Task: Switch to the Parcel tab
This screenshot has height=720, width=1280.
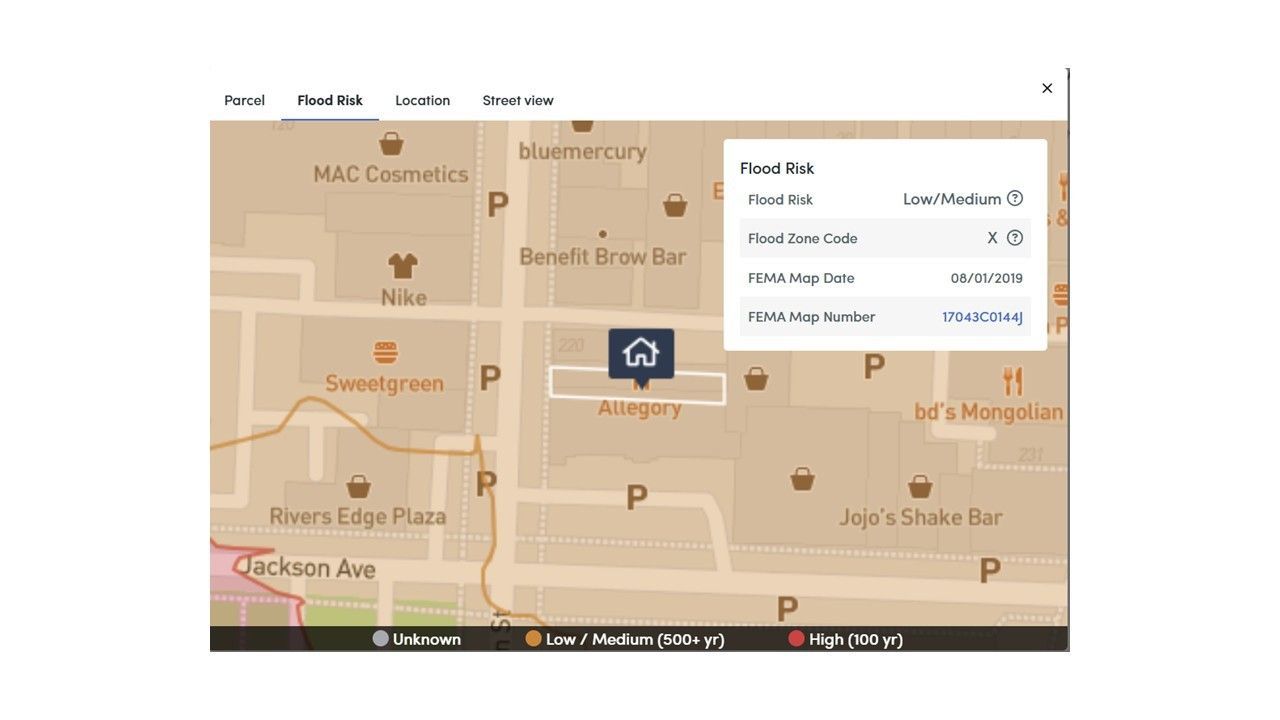Action: coord(244,100)
